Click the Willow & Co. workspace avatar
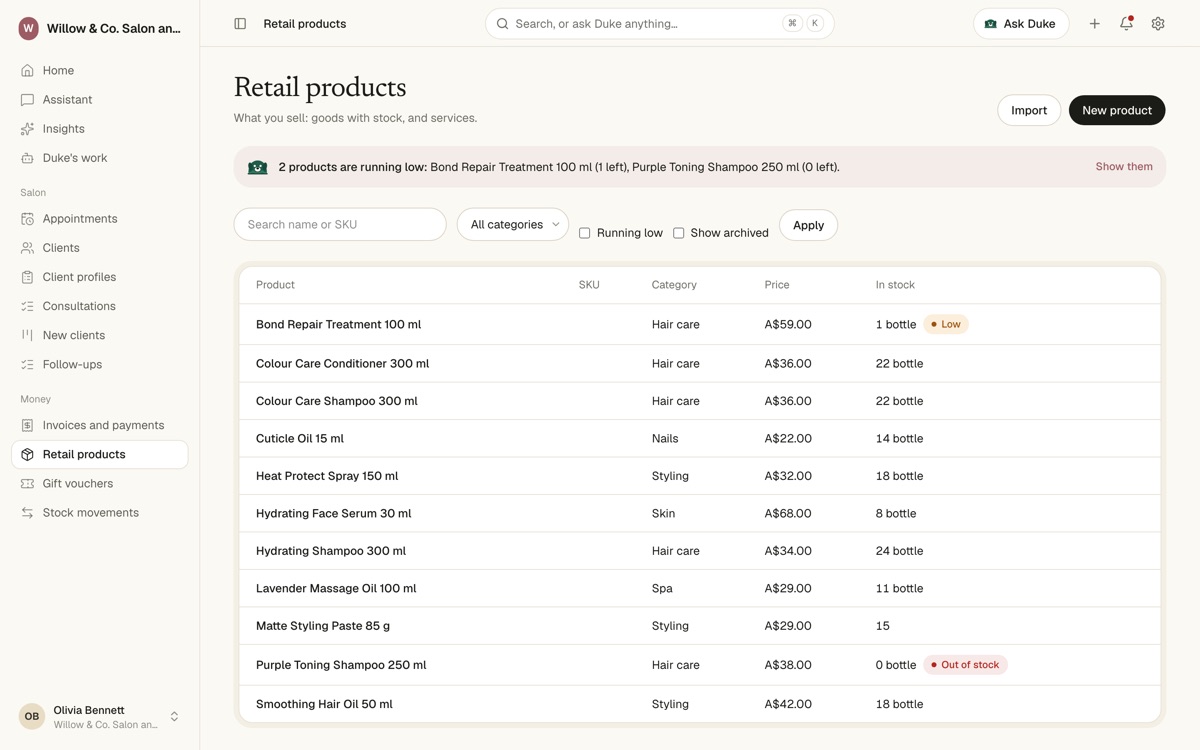The image size is (1200, 750). 28,28
